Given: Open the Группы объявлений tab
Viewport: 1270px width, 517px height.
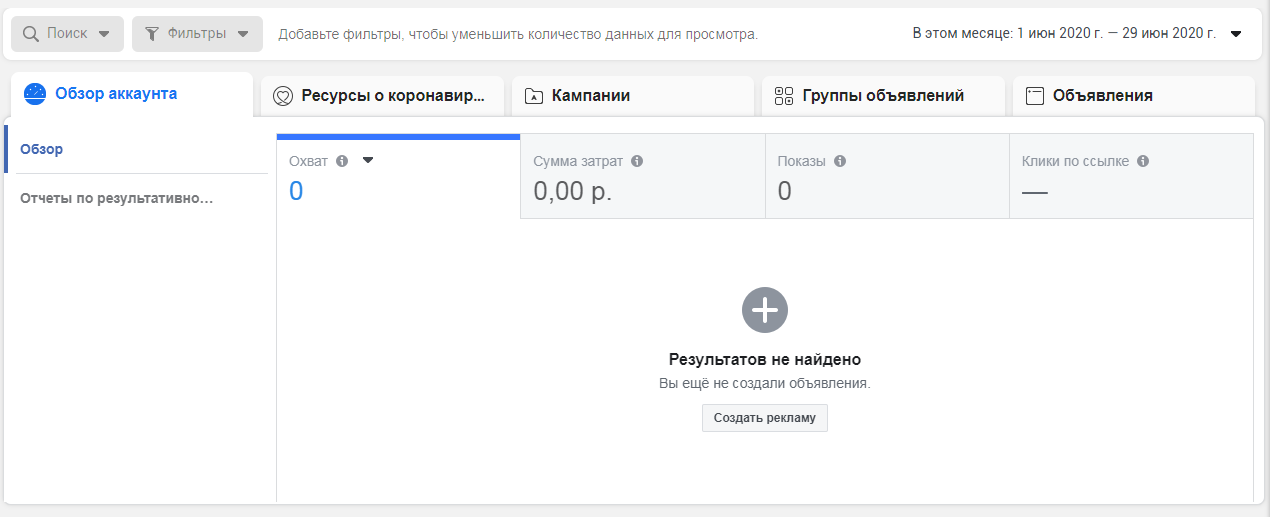Looking at the screenshot, I should coord(882,96).
